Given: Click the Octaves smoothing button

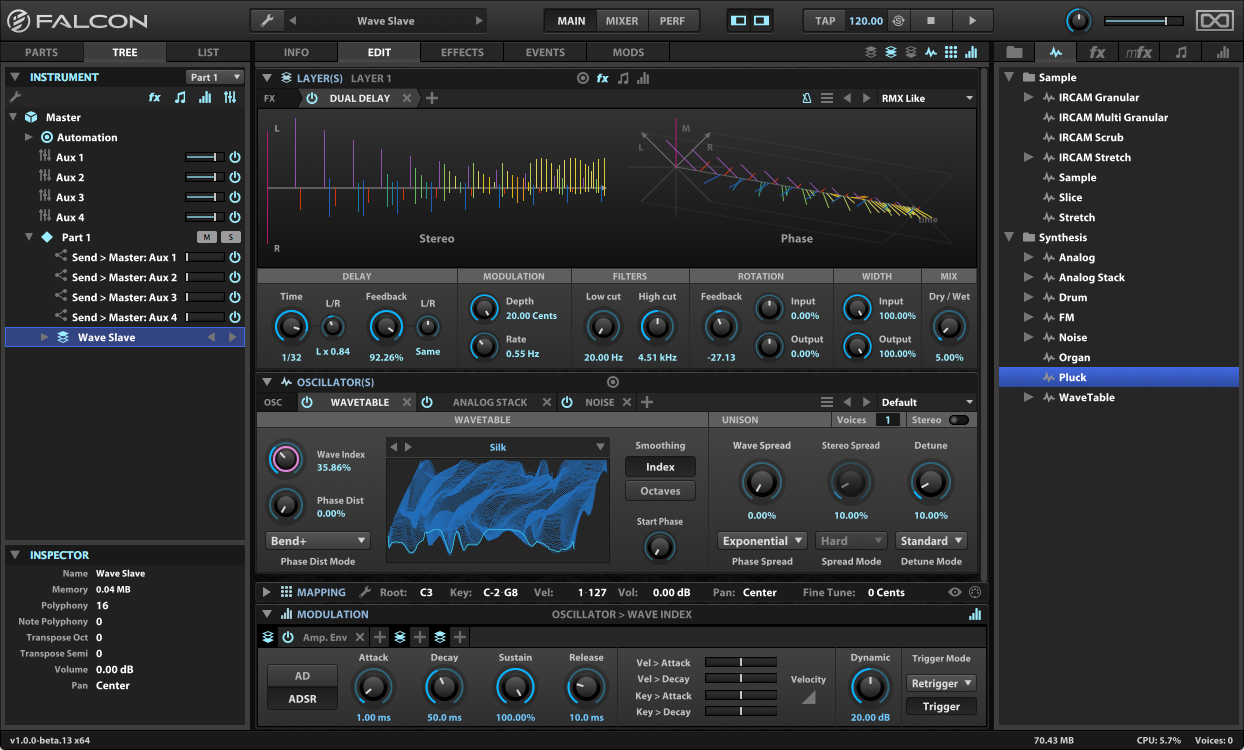Looking at the screenshot, I should pos(660,491).
